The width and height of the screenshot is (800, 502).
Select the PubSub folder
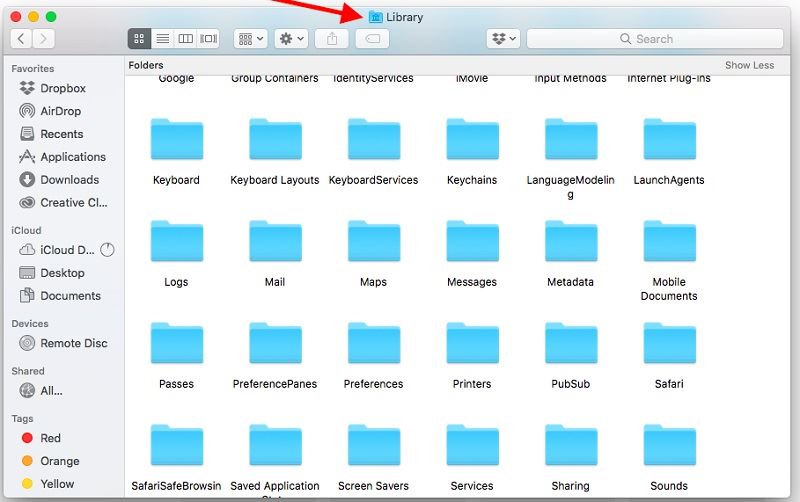[570, 343]
